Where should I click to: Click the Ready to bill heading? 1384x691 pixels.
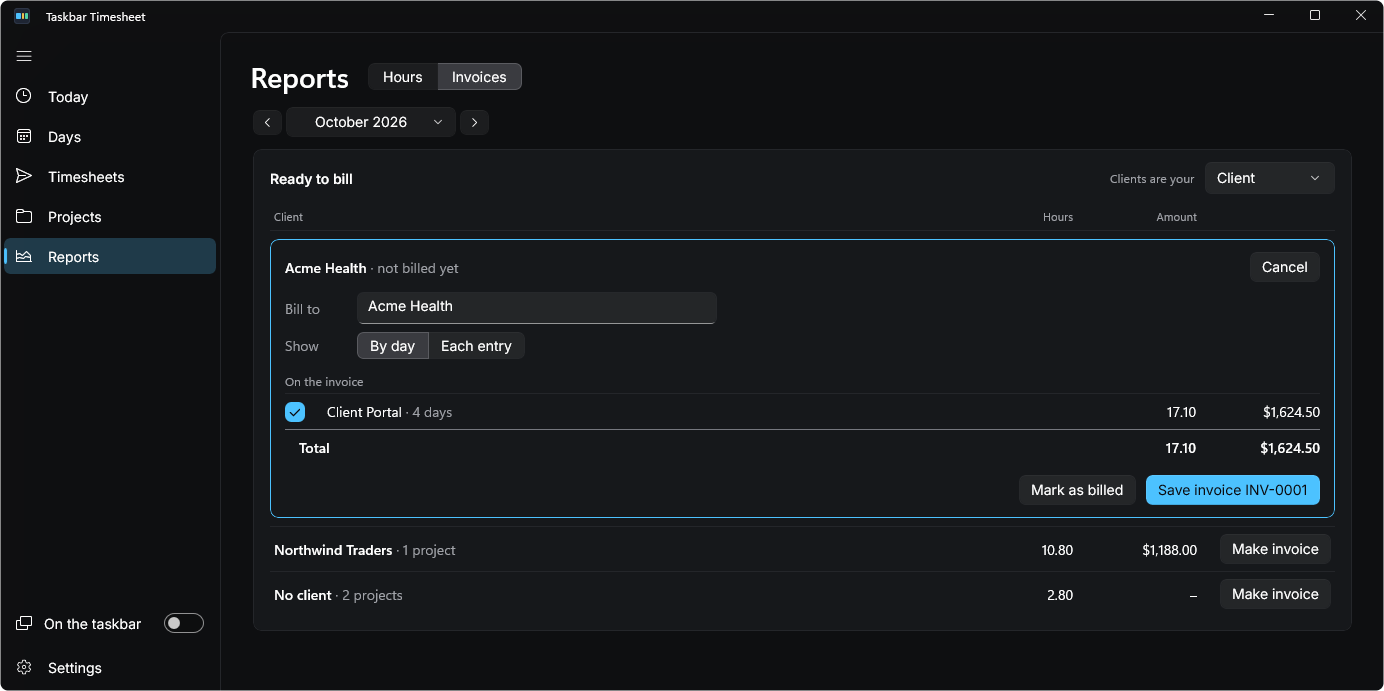coord(311,179)
